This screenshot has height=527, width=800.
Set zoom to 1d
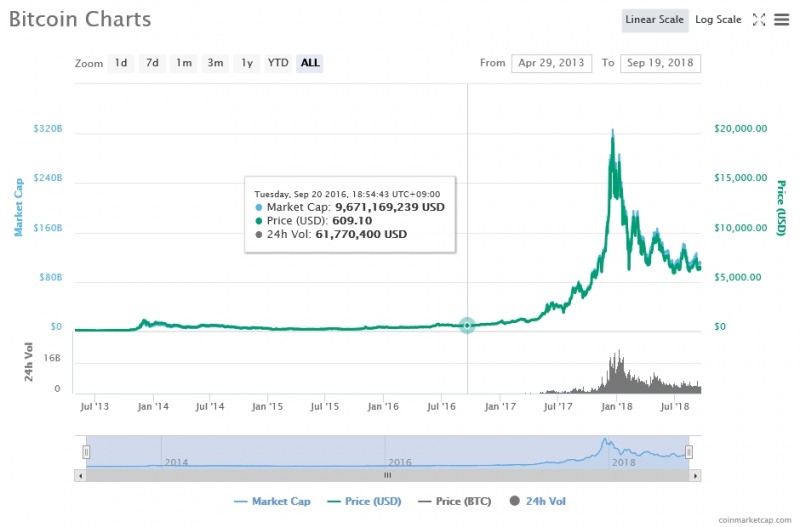(x=121, y=63)
